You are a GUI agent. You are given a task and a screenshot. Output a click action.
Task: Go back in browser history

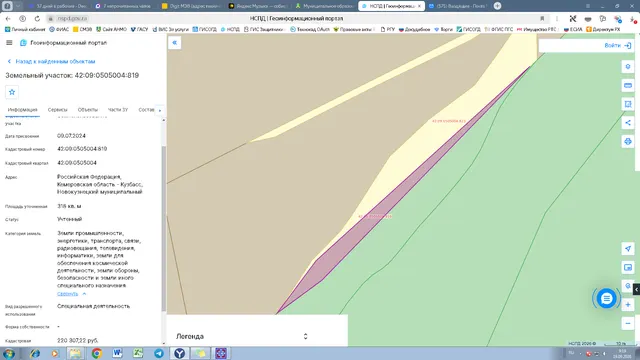pos(8,19)
